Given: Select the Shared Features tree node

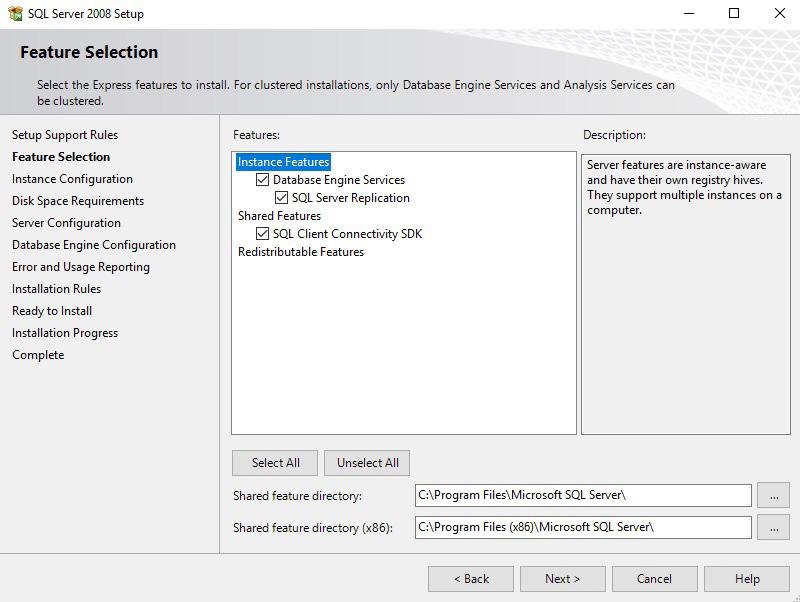Looking at the screenshot, I should (x=279, y=216).
